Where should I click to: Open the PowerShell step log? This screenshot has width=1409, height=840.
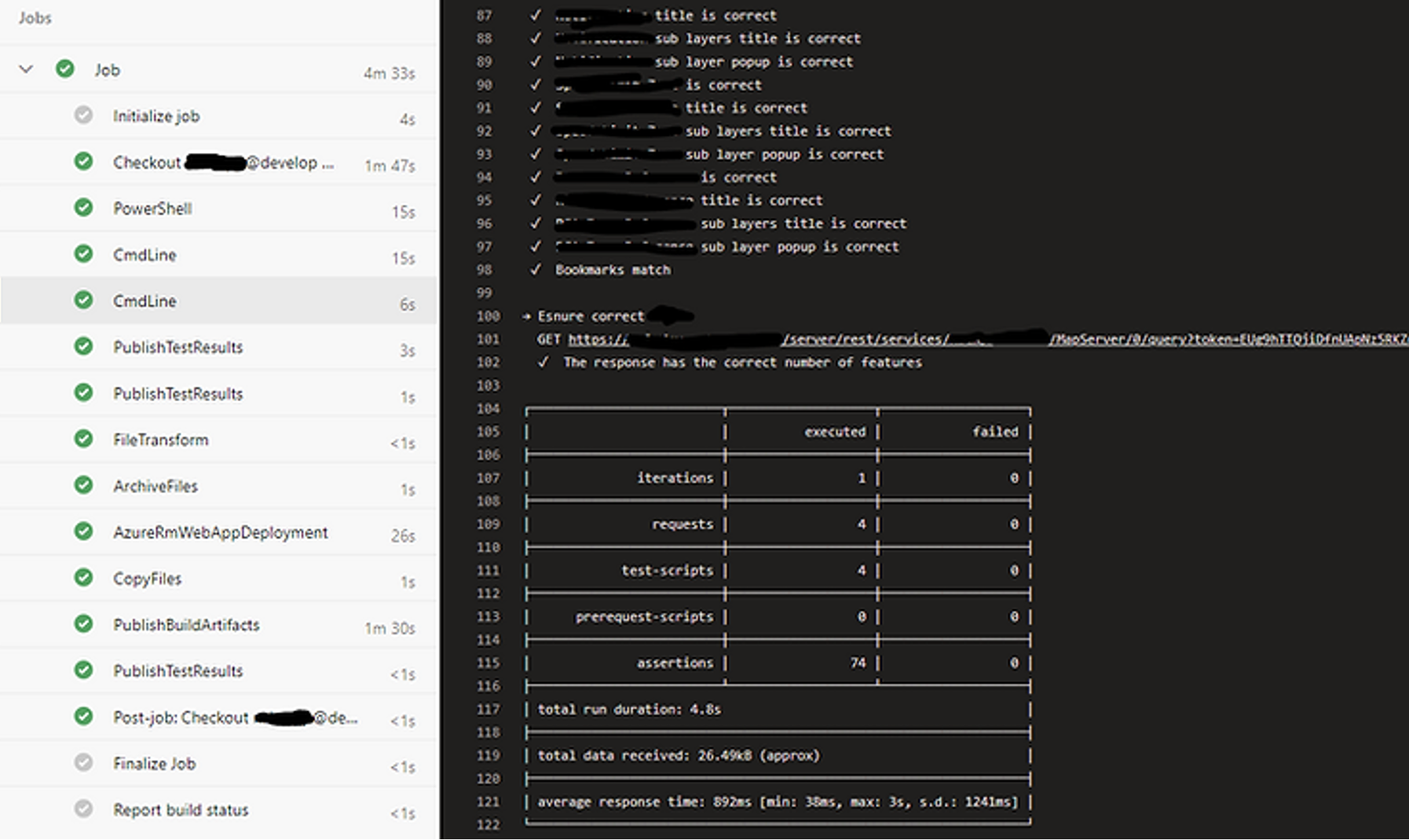tap(219, 209)
